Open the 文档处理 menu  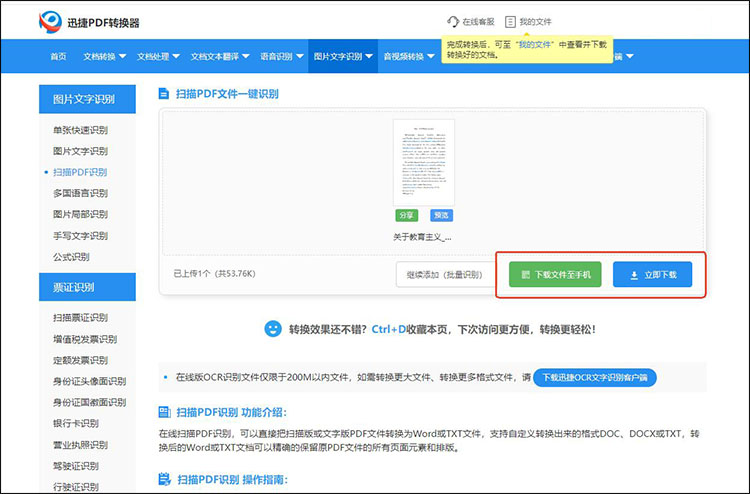[153, 56]
